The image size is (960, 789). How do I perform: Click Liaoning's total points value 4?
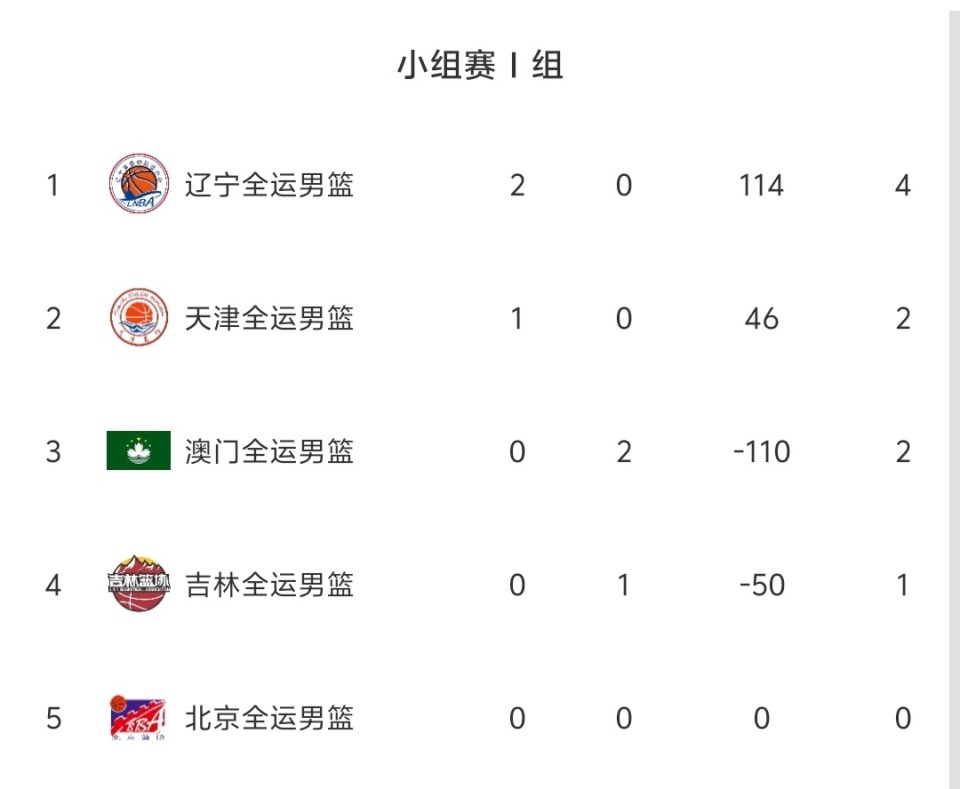coord(902,185)
